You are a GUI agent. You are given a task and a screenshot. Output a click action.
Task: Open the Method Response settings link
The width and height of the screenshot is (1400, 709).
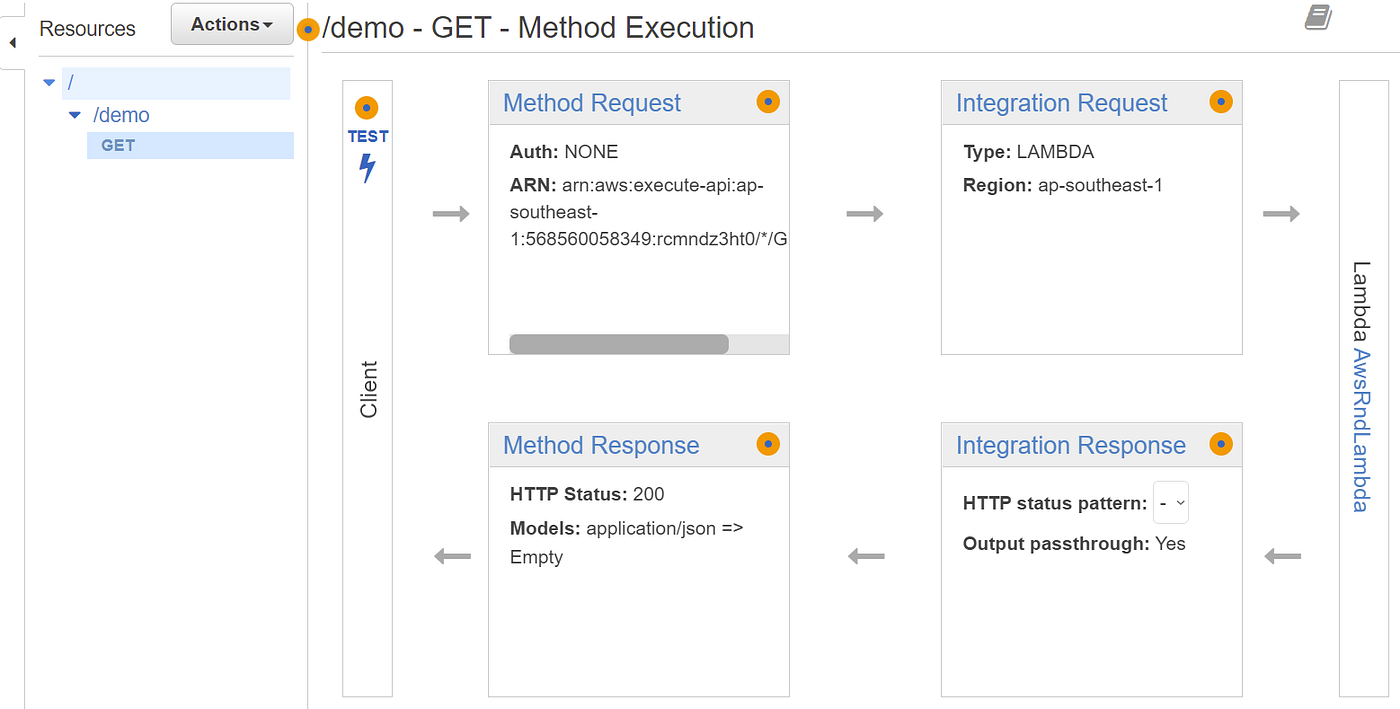[601, 445]
